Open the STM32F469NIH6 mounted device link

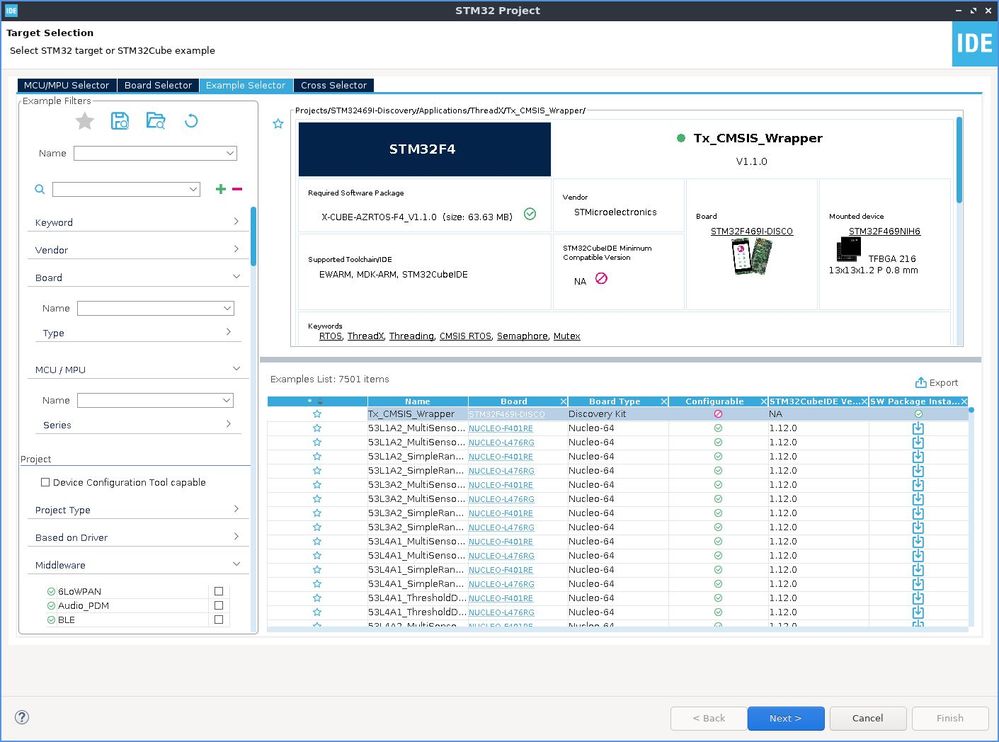[884, 231]
